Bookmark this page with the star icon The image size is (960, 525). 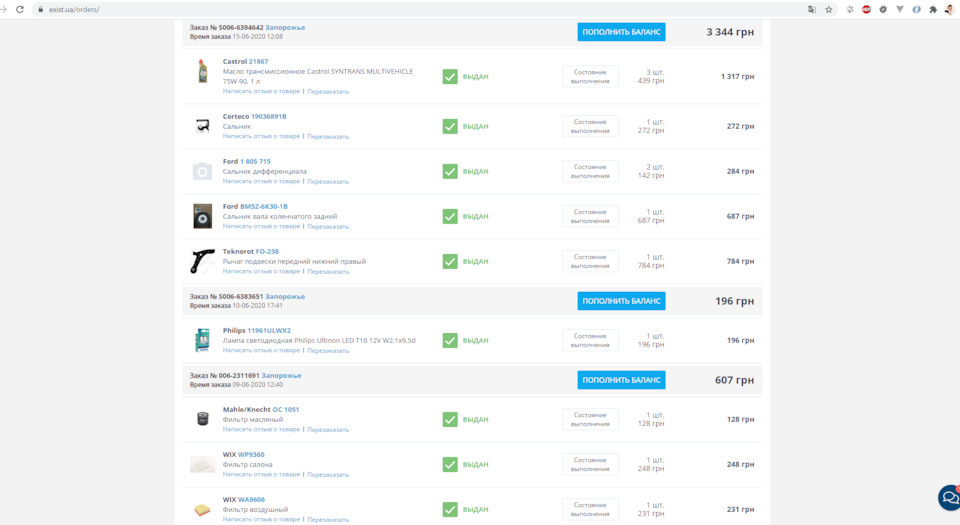point(829,9)
